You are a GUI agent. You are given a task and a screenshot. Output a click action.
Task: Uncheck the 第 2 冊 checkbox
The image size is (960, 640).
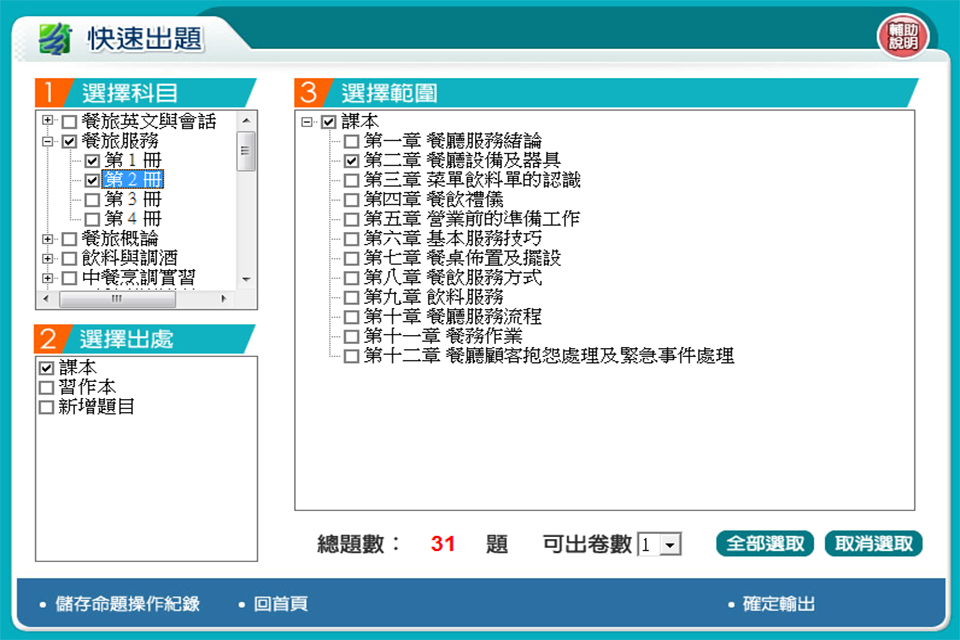pyautogui.click(x=92, y=180)
